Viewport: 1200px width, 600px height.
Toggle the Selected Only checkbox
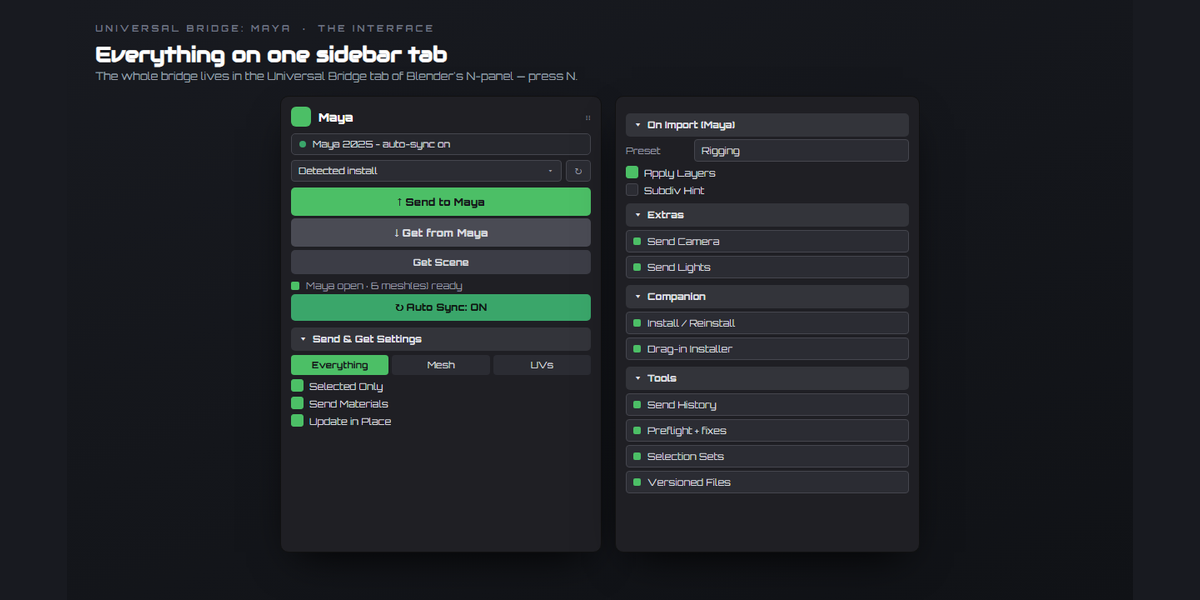pyautogui.click(x=297, y=386)
